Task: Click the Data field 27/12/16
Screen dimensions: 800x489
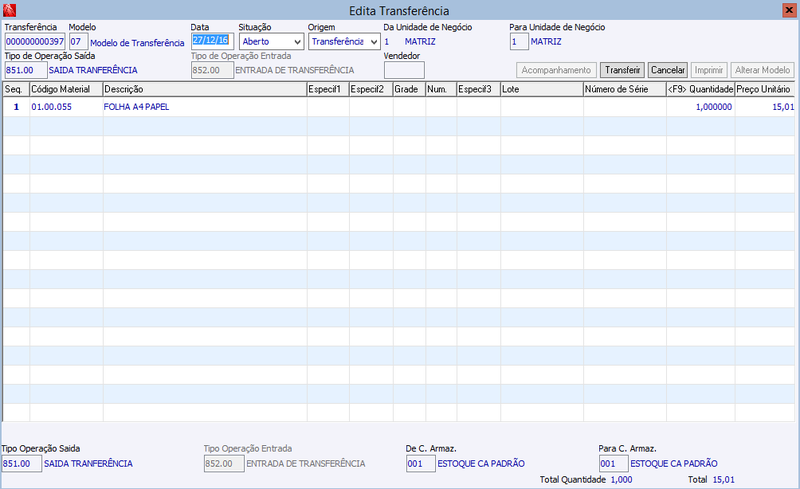Action: click(x=213, y=41)
